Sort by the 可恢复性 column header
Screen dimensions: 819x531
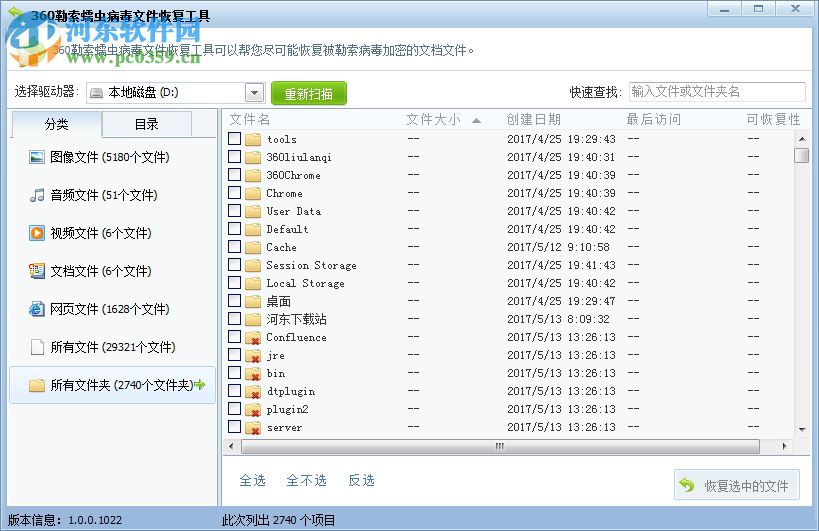point(773,120)
